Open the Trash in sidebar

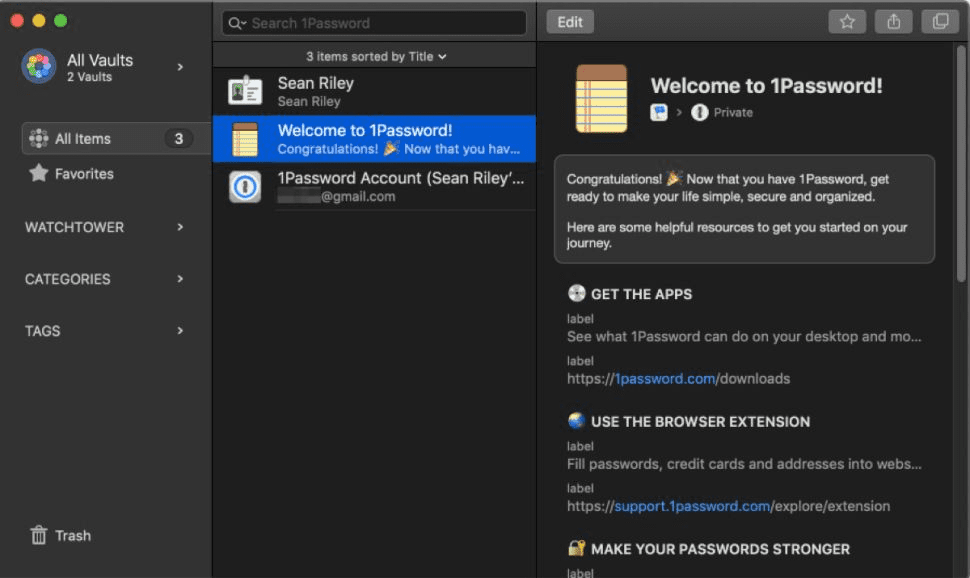(x=61, y=535)
